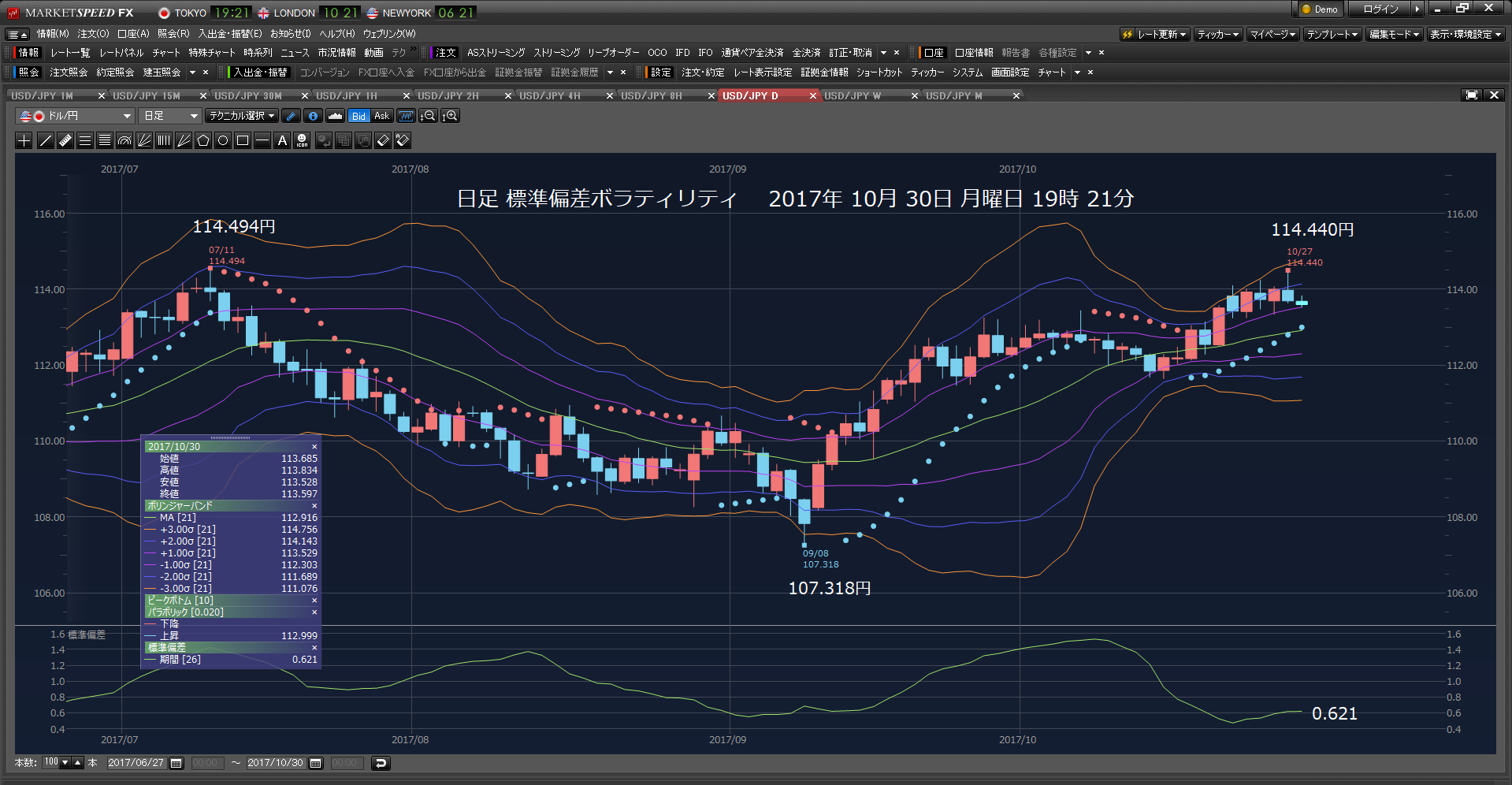Click the single eraser tool

coord(383,140)
